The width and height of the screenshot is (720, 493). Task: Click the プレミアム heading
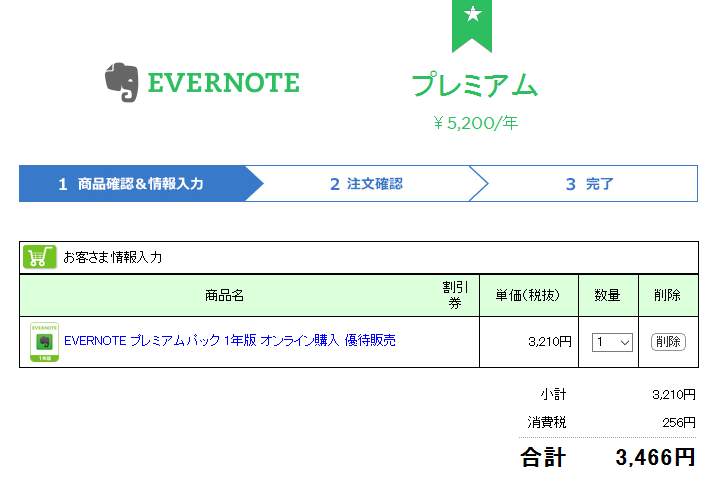pyautogui.click(x=475, y=84)
